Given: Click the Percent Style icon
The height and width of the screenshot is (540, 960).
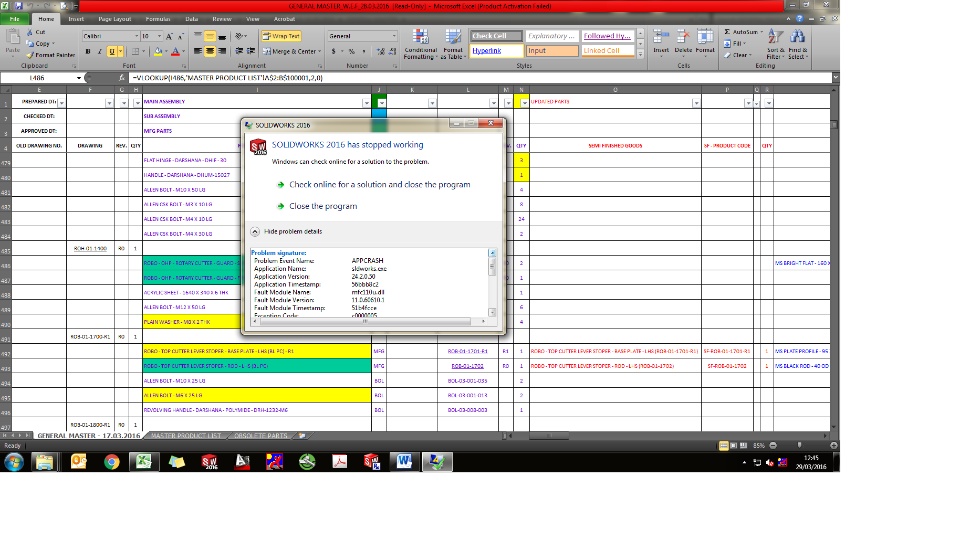Looking at the screenshot, I should point(351,51).
